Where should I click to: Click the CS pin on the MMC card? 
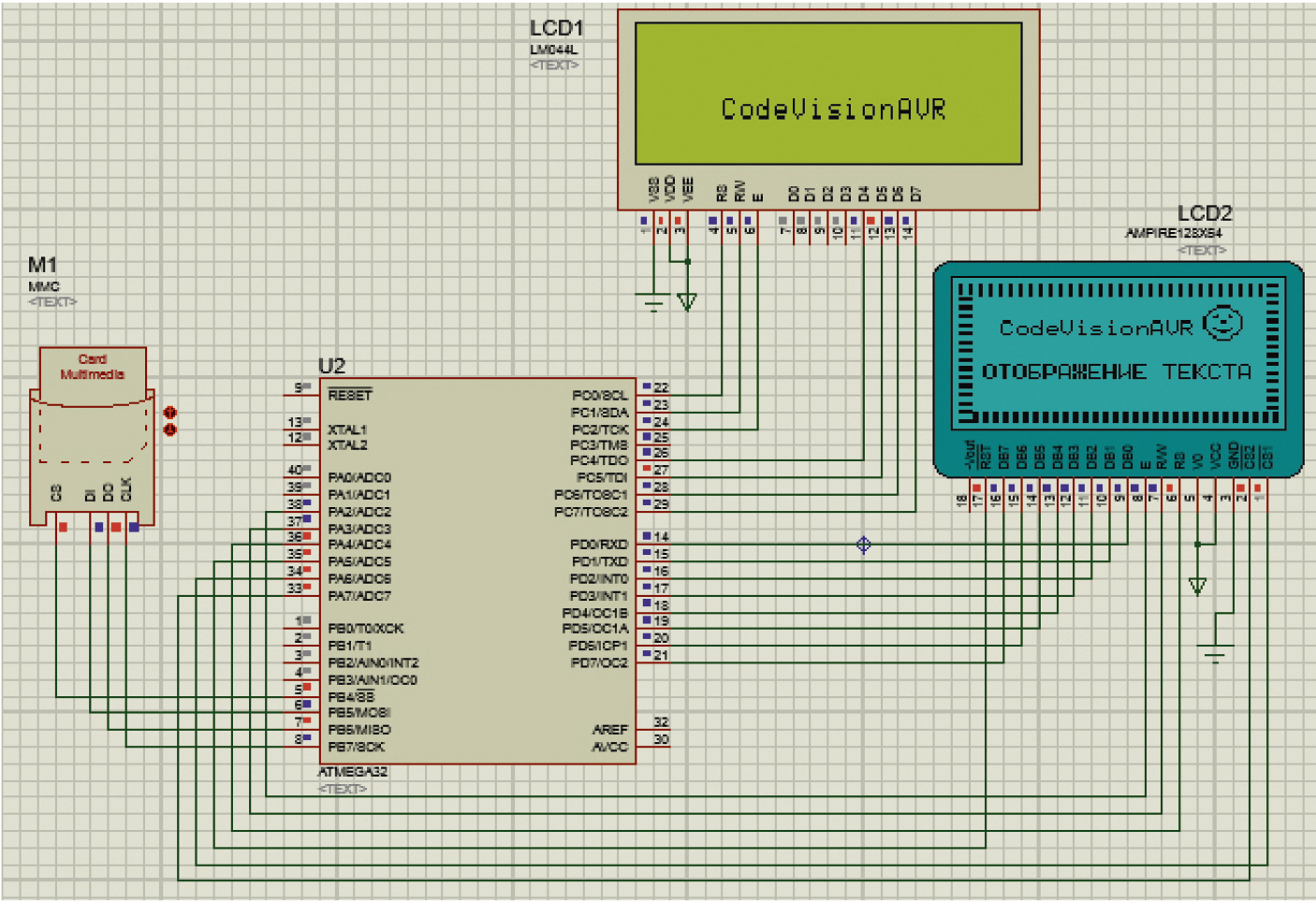[x=56, y=492]
